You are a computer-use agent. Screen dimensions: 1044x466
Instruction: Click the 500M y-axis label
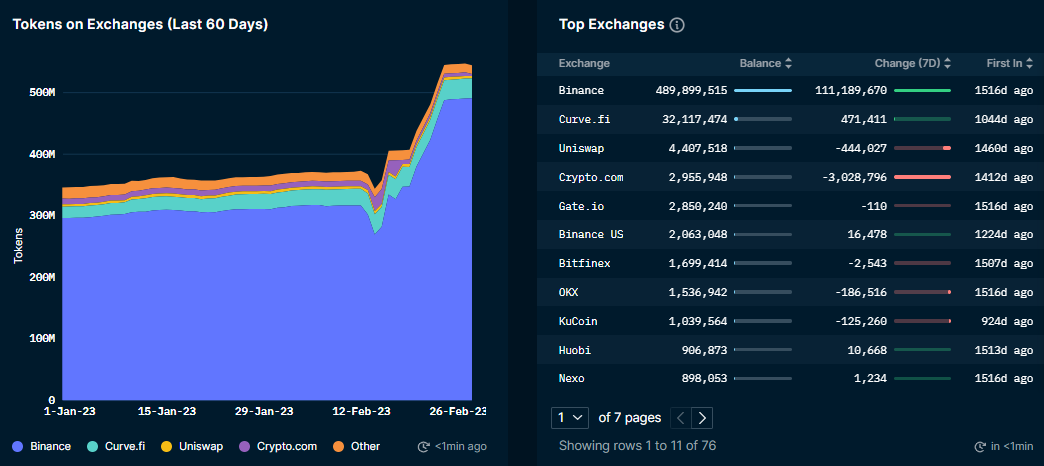41,93
